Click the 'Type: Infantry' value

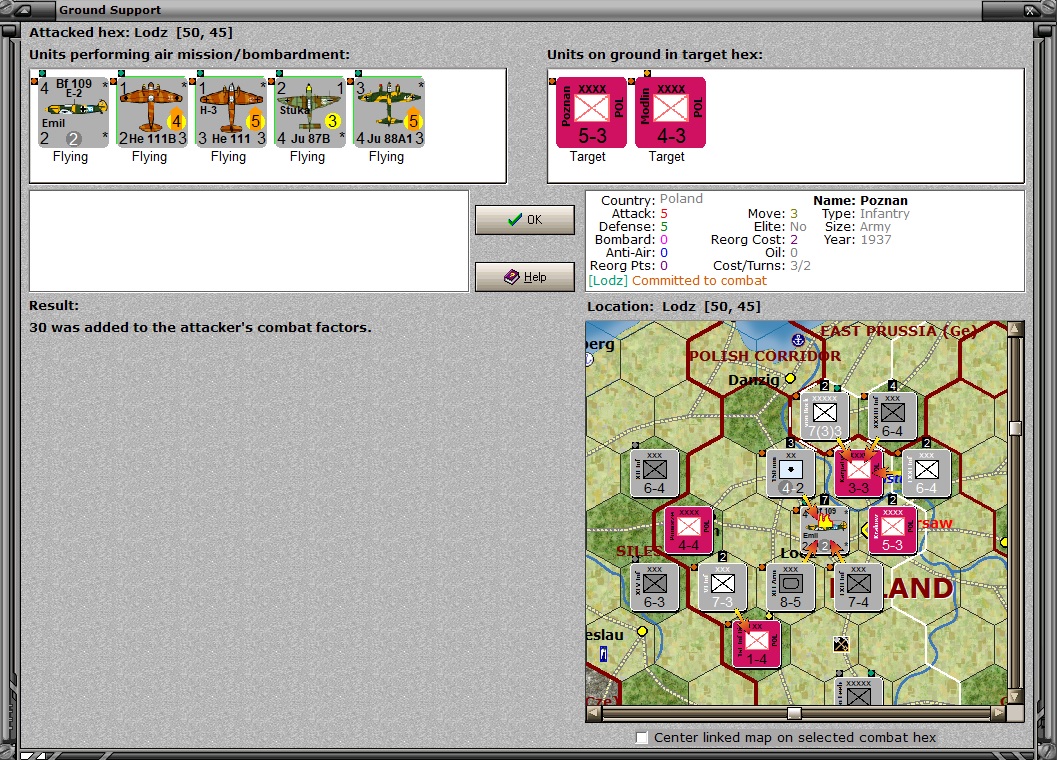pyautogui.click(x=884, y=214)
